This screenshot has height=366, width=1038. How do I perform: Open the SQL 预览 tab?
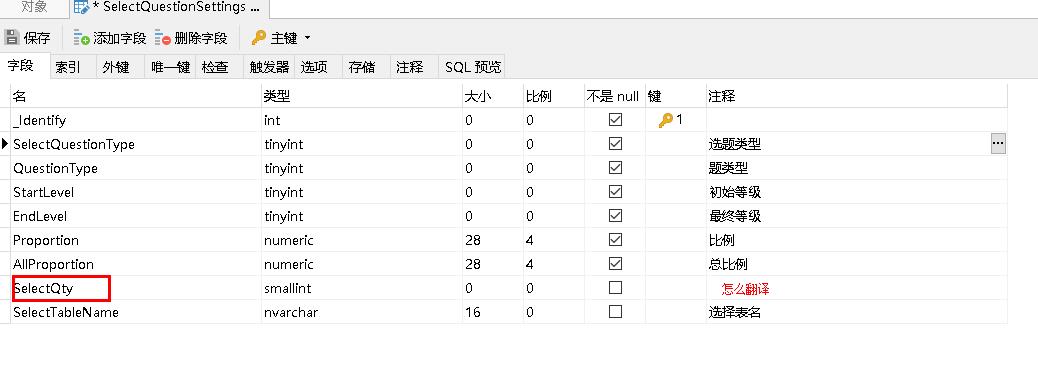(473, 67)
